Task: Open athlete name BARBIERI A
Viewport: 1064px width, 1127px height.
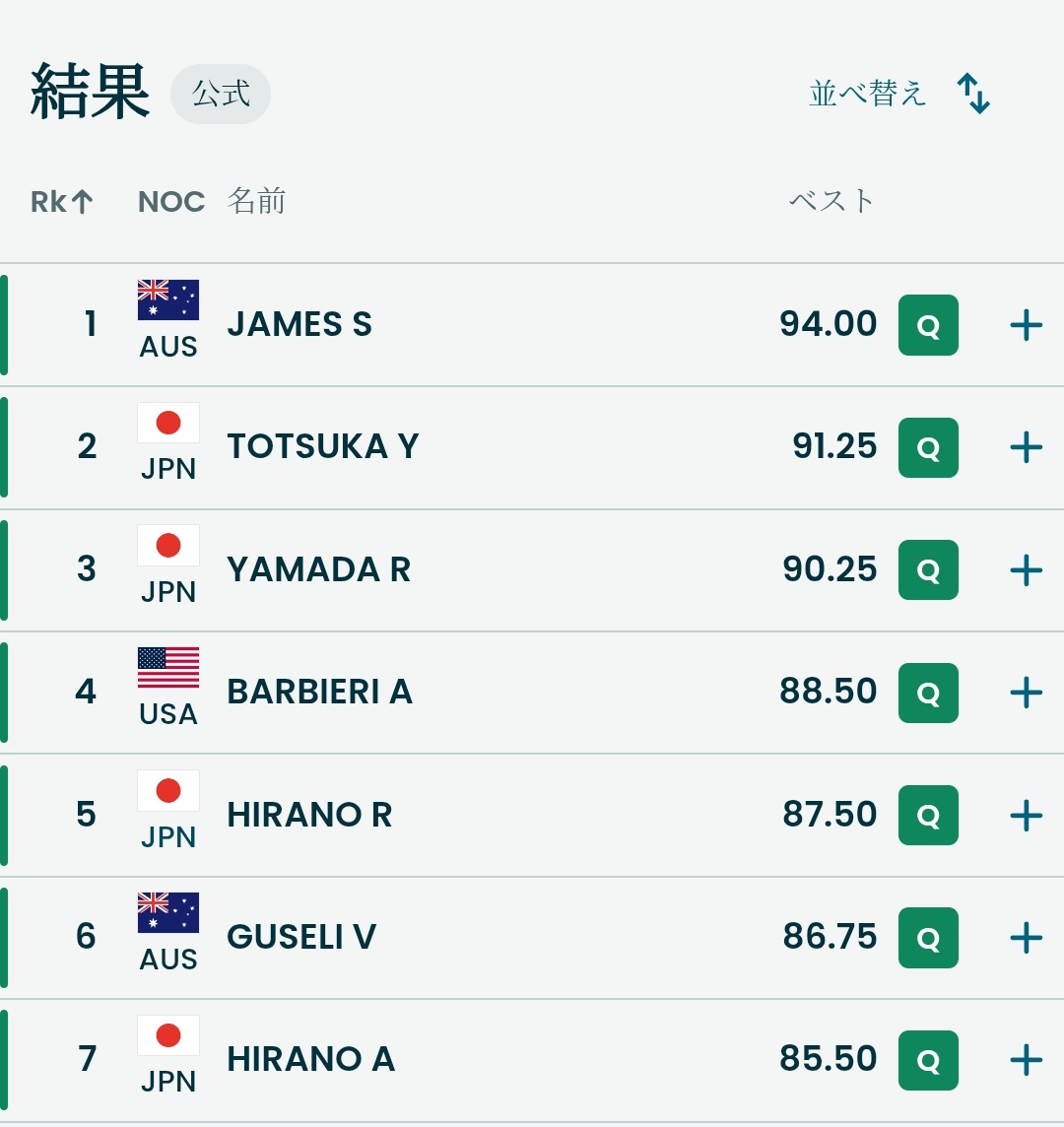Action: point(319,693)
